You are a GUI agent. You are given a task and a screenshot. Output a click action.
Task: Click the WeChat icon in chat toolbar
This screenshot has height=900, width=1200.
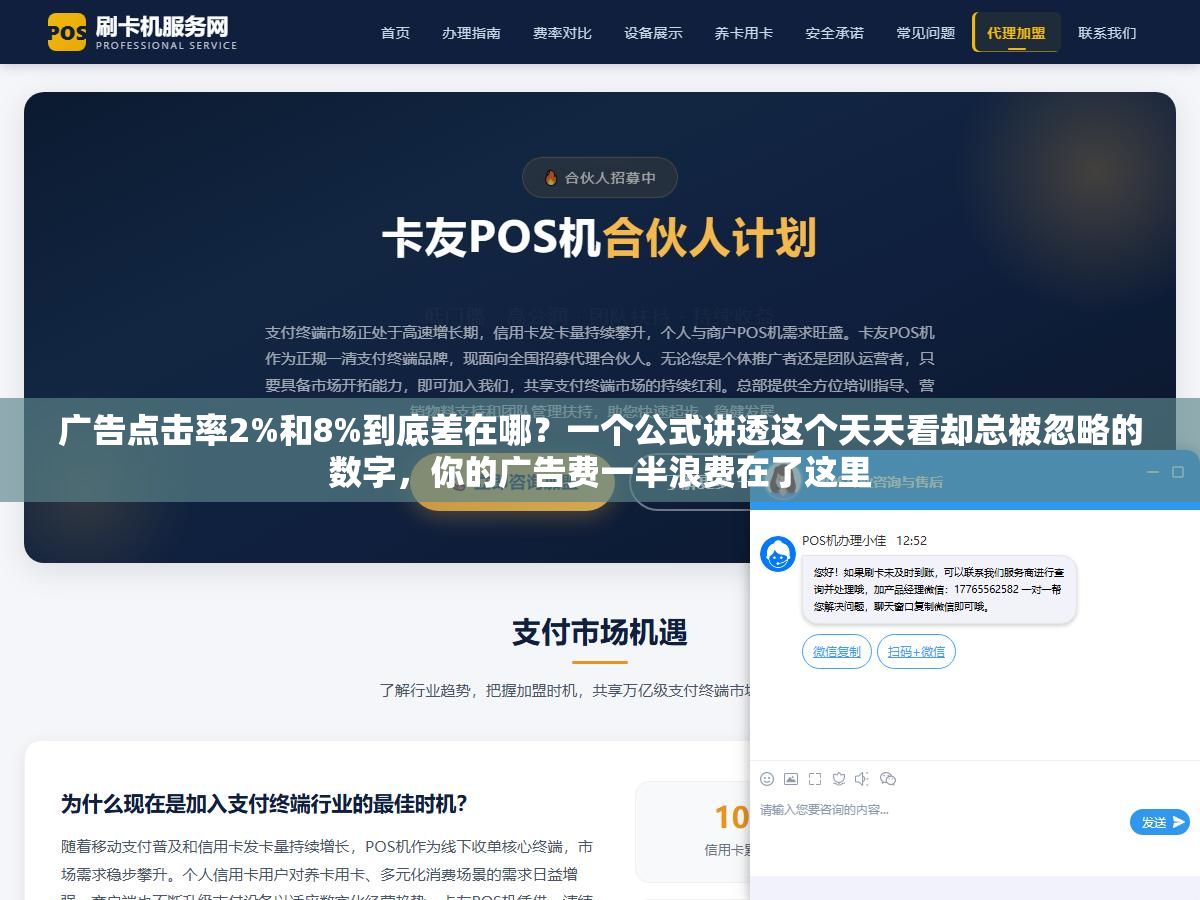tap(887, 779)
